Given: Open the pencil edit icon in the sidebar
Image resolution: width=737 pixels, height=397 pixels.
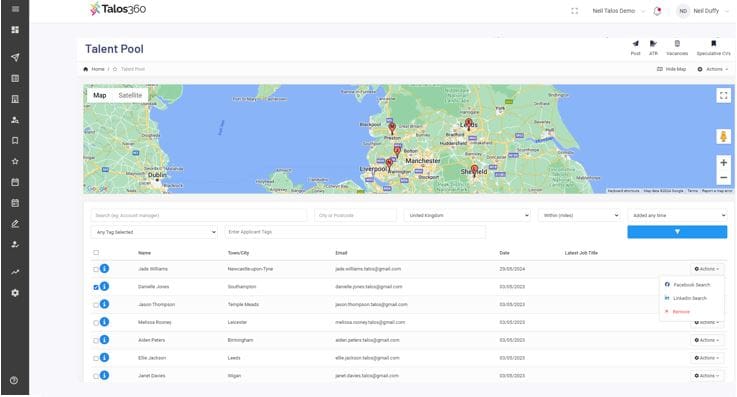Looking at the screenshot, I should click(15, 224).
